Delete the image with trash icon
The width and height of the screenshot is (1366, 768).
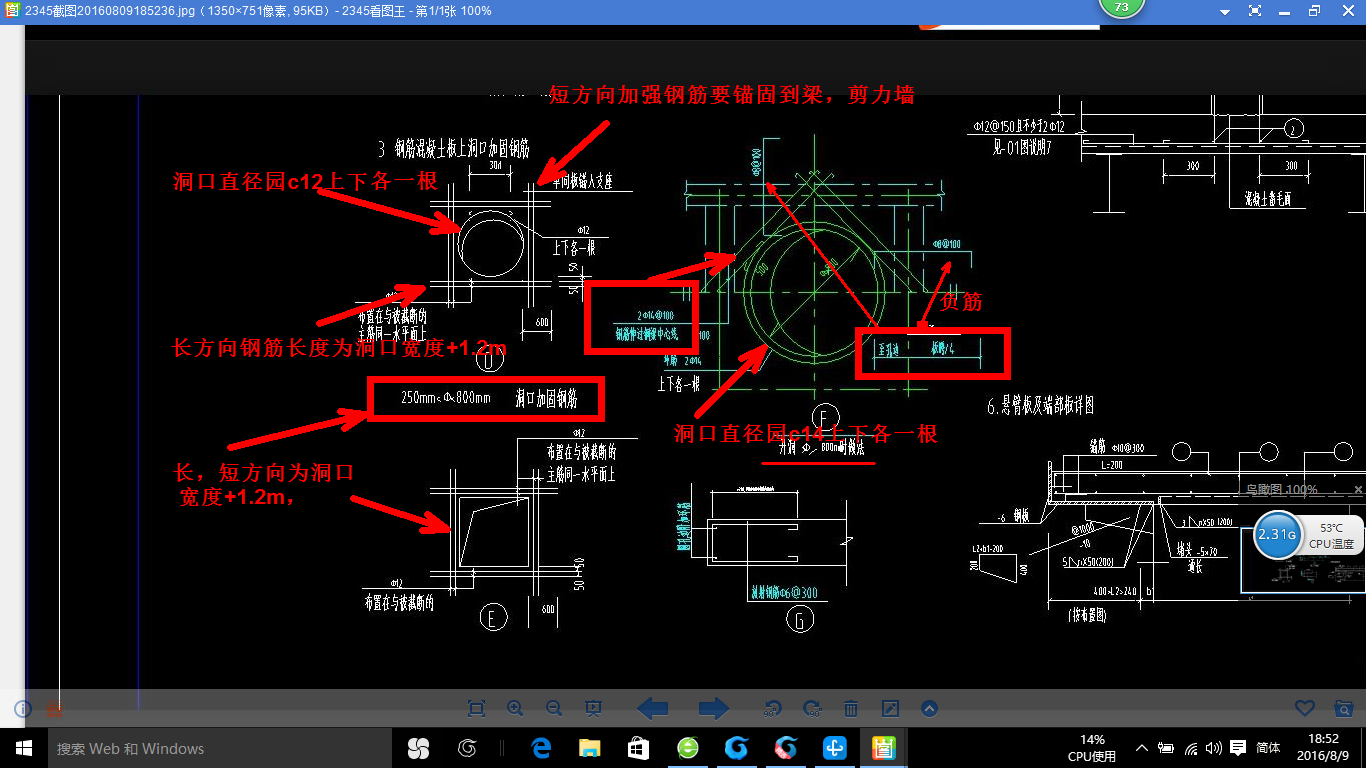tap(851, 709)
